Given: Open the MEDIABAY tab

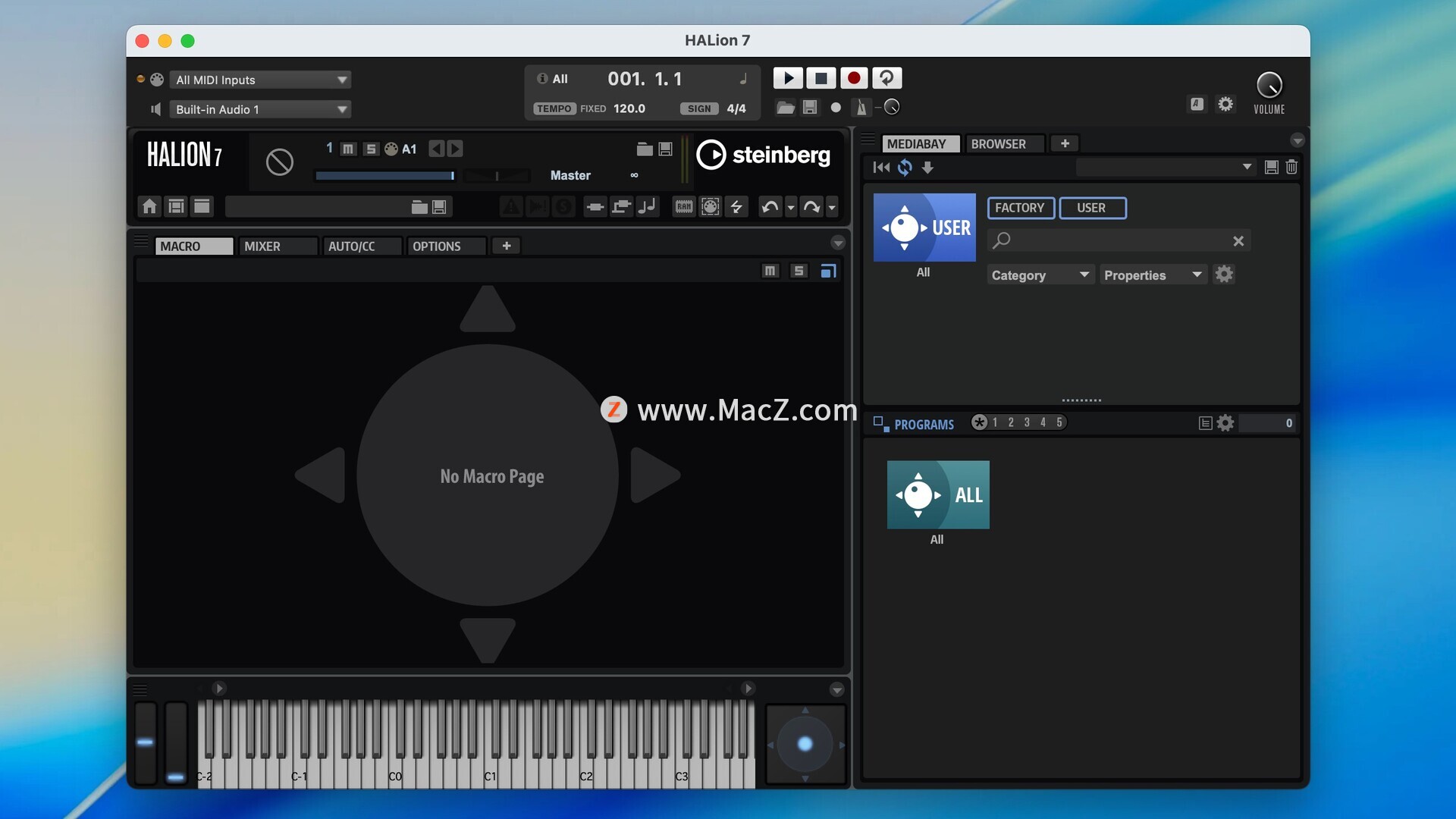Looking at the screenshot, I should point(921,144).
